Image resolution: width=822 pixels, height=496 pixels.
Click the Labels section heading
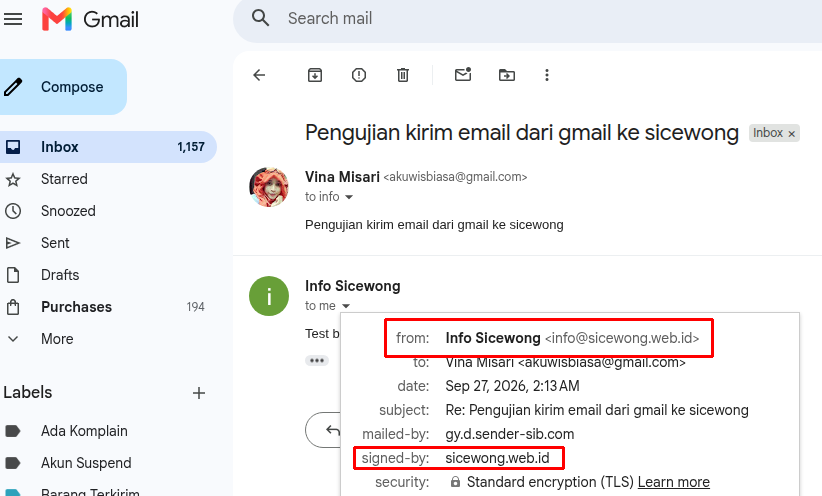(x=28, y=392)
